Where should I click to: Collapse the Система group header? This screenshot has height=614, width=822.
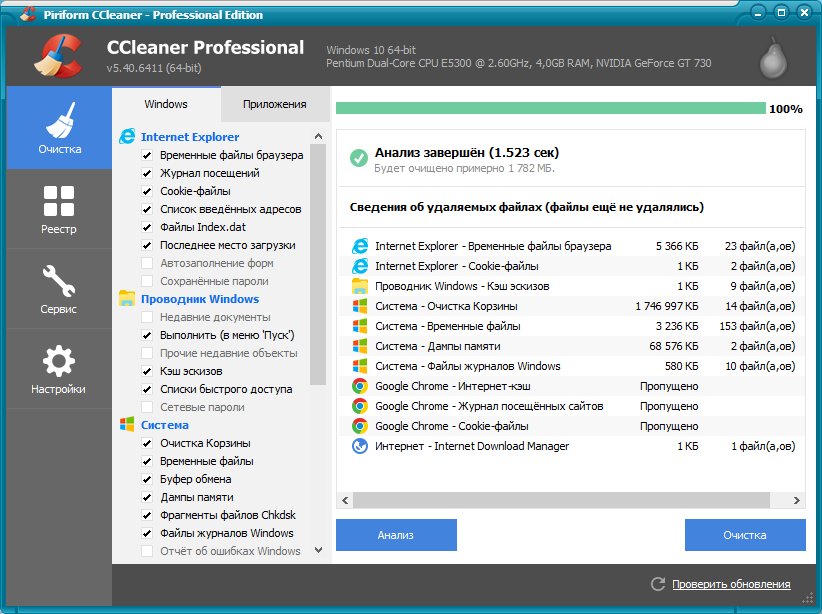[x=165, y=425]
